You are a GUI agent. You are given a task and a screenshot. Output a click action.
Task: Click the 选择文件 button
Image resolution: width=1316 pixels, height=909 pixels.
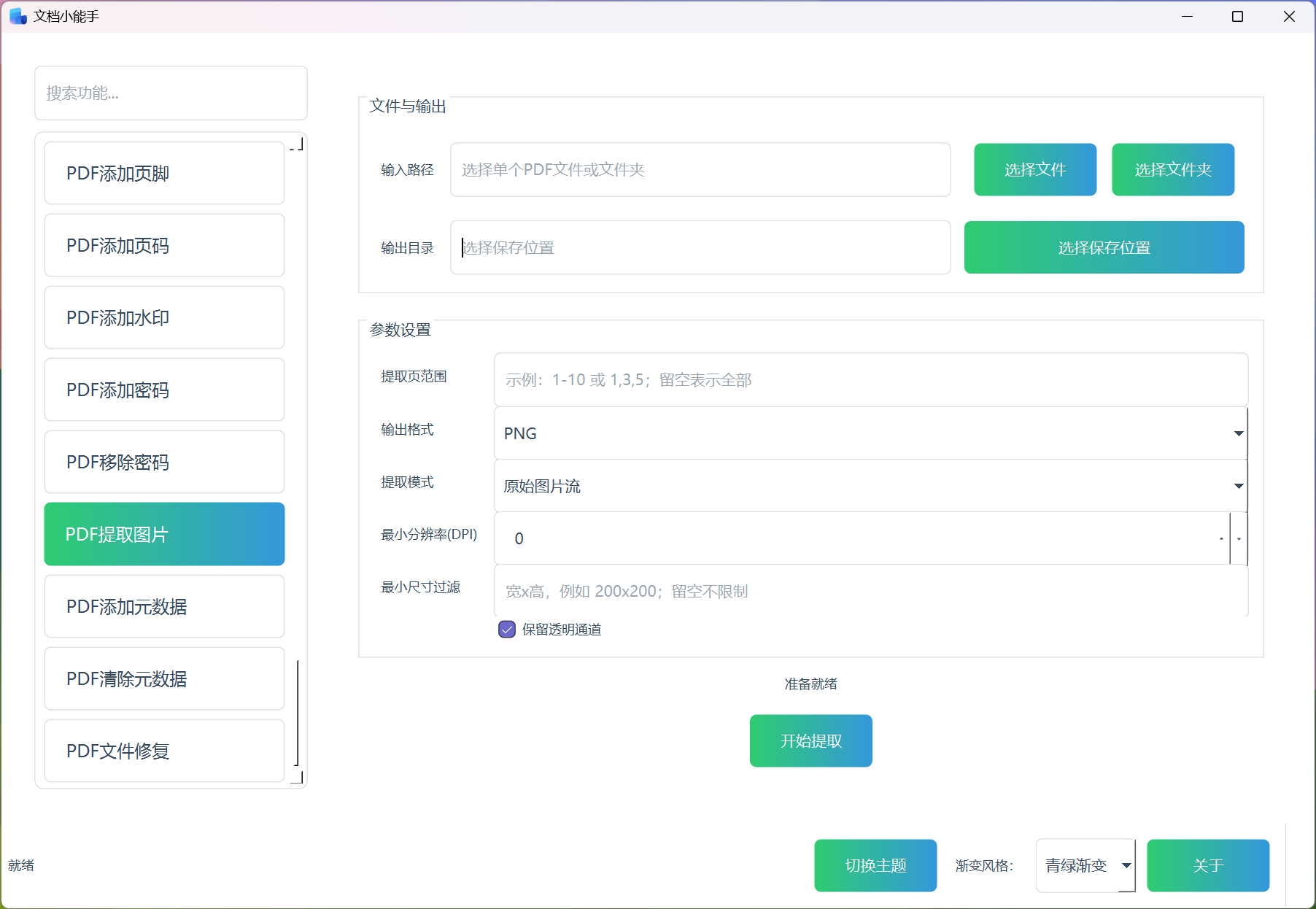coord(1034,169)
